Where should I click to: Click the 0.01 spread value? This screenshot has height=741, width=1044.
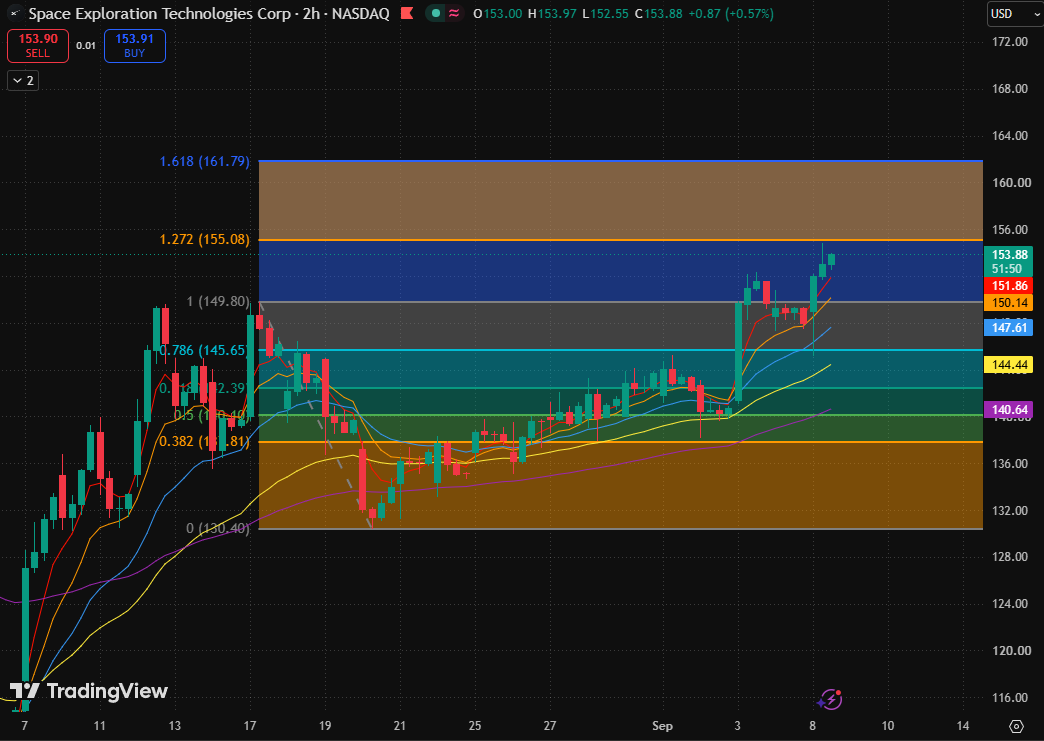pos(86,46)
